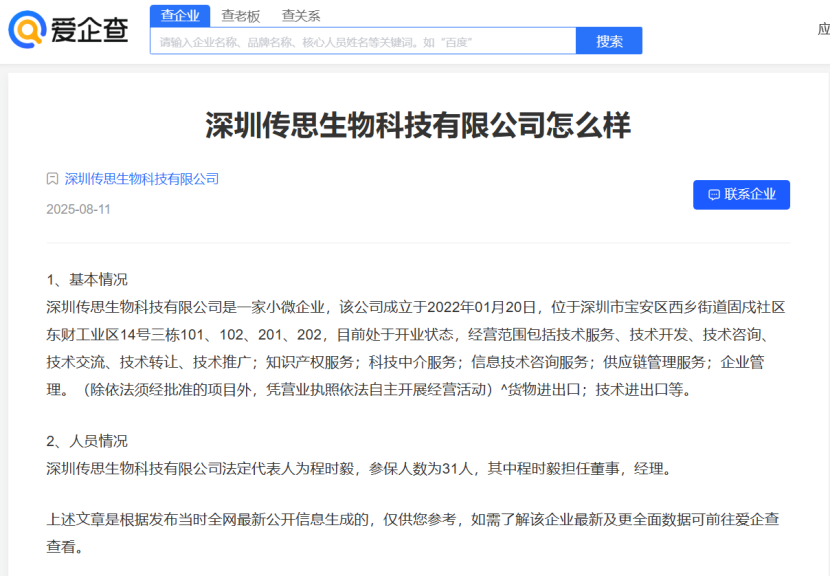Click the article title 深圳传思生物科技有限公司怎么样

tap(418, 125)
